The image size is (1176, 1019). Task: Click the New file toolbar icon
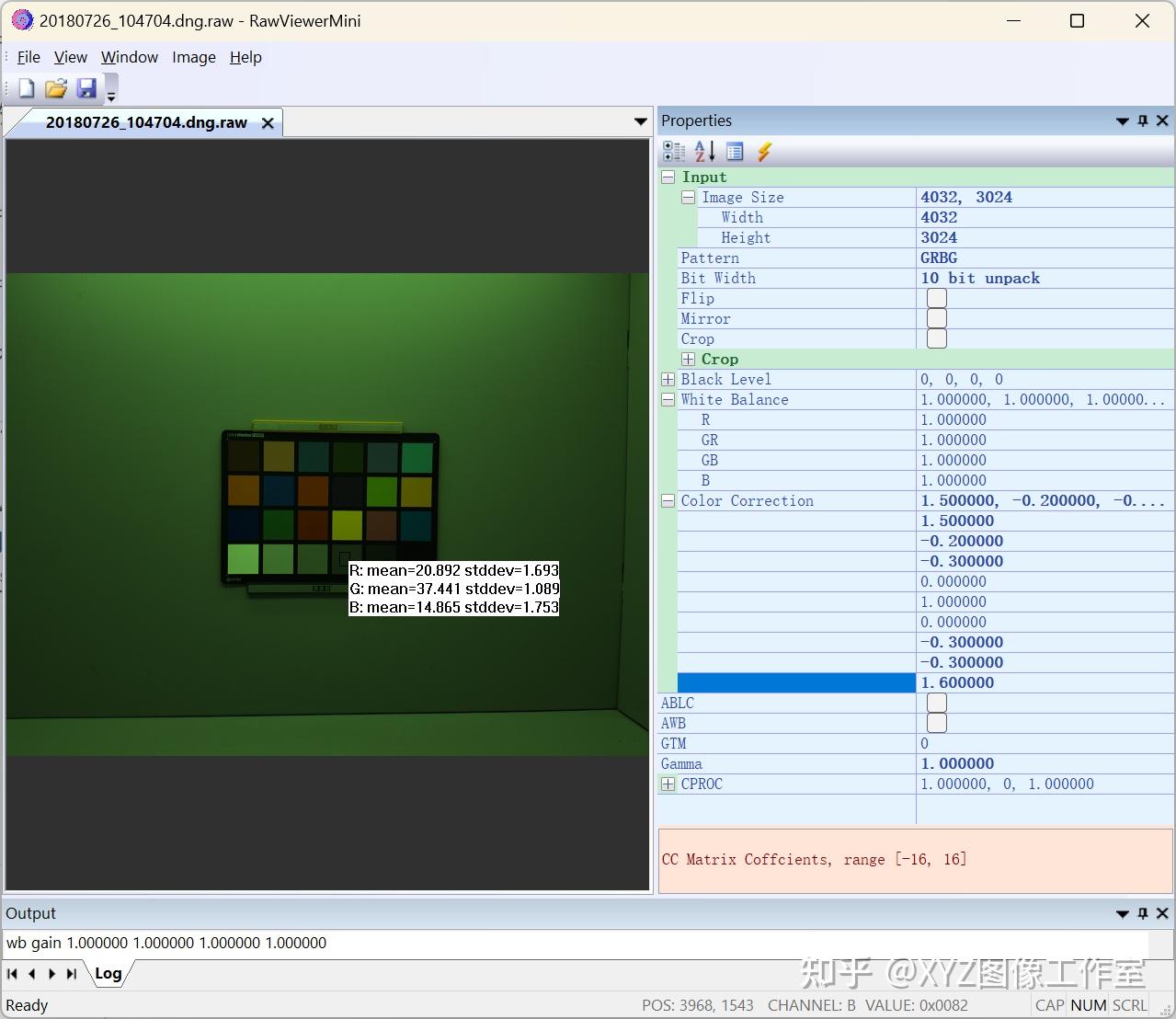tap(27, 88)
